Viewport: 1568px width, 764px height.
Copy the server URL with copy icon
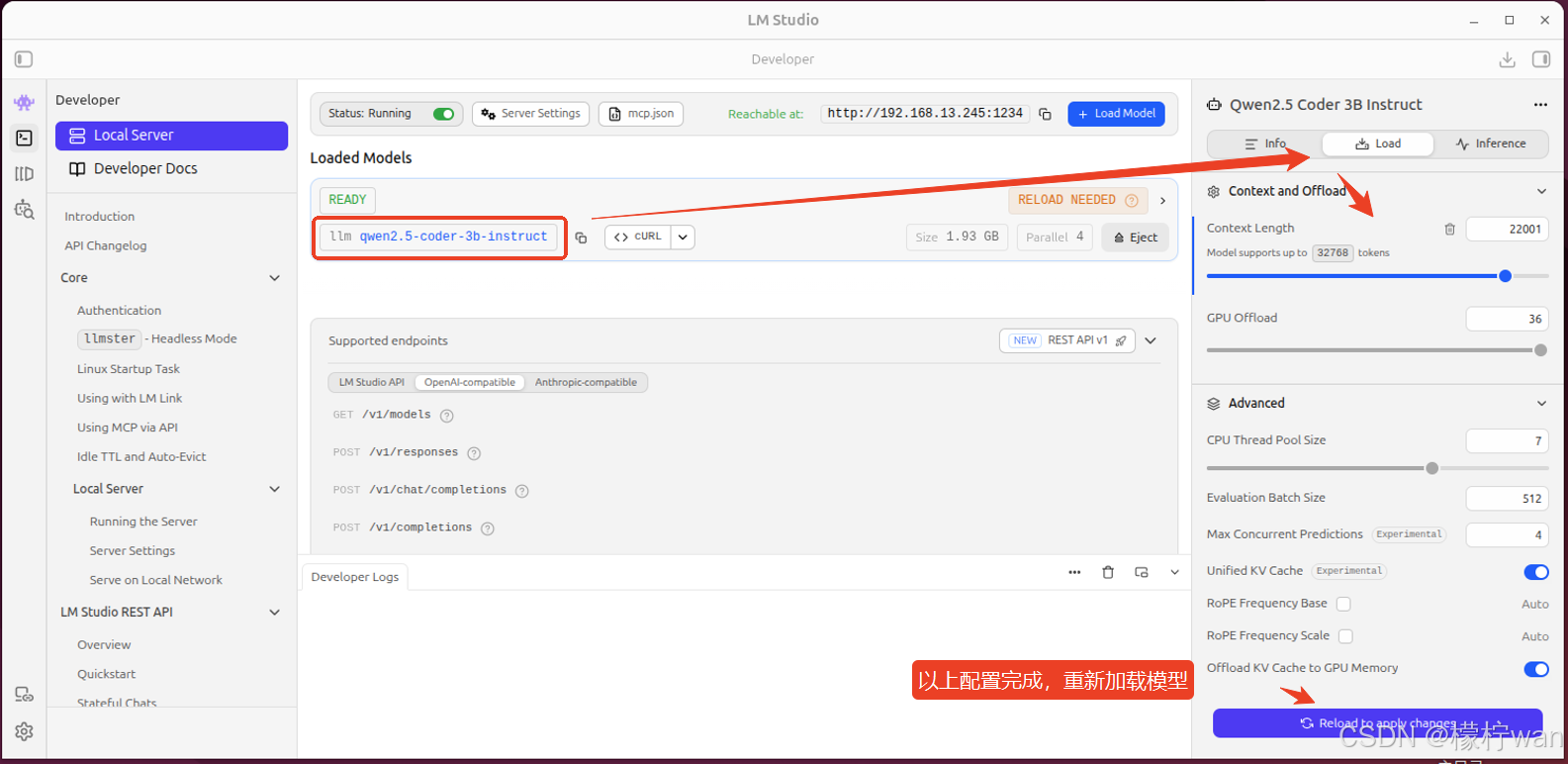1045,114
